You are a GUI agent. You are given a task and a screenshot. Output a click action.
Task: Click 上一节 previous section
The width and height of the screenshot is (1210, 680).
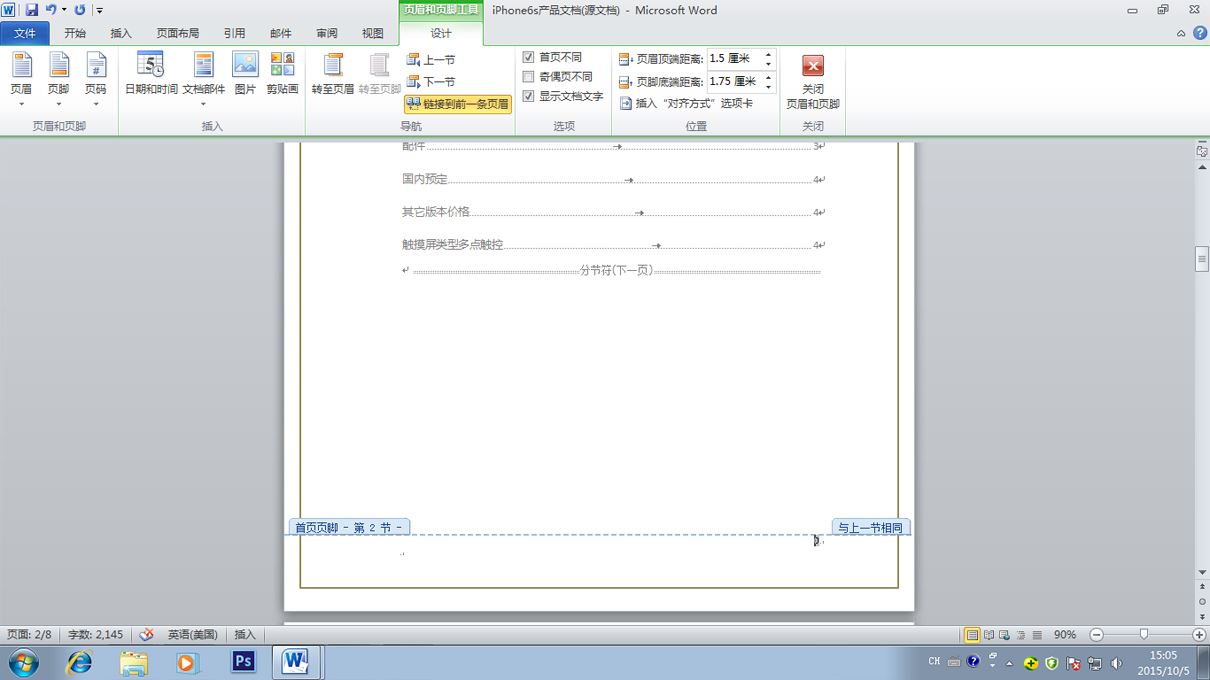point(431,60)
